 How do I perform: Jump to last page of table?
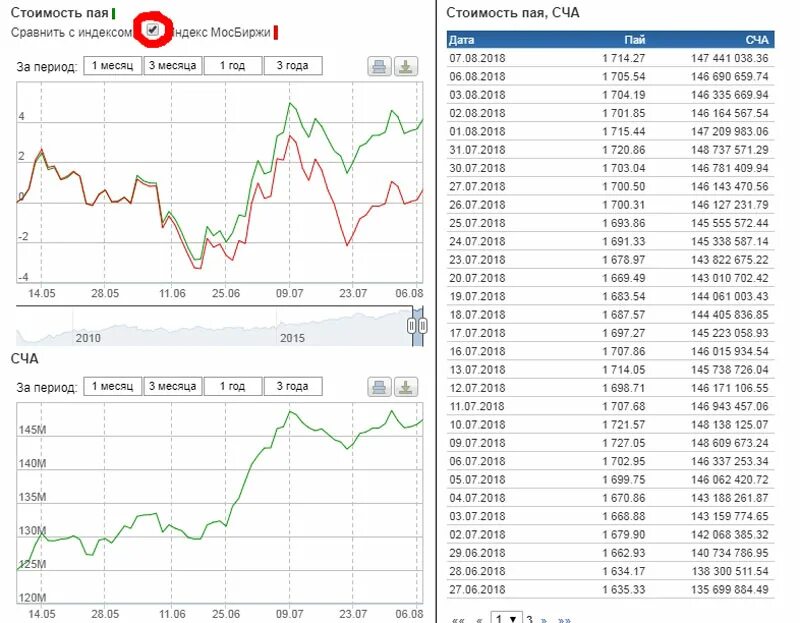coord(564,619)
